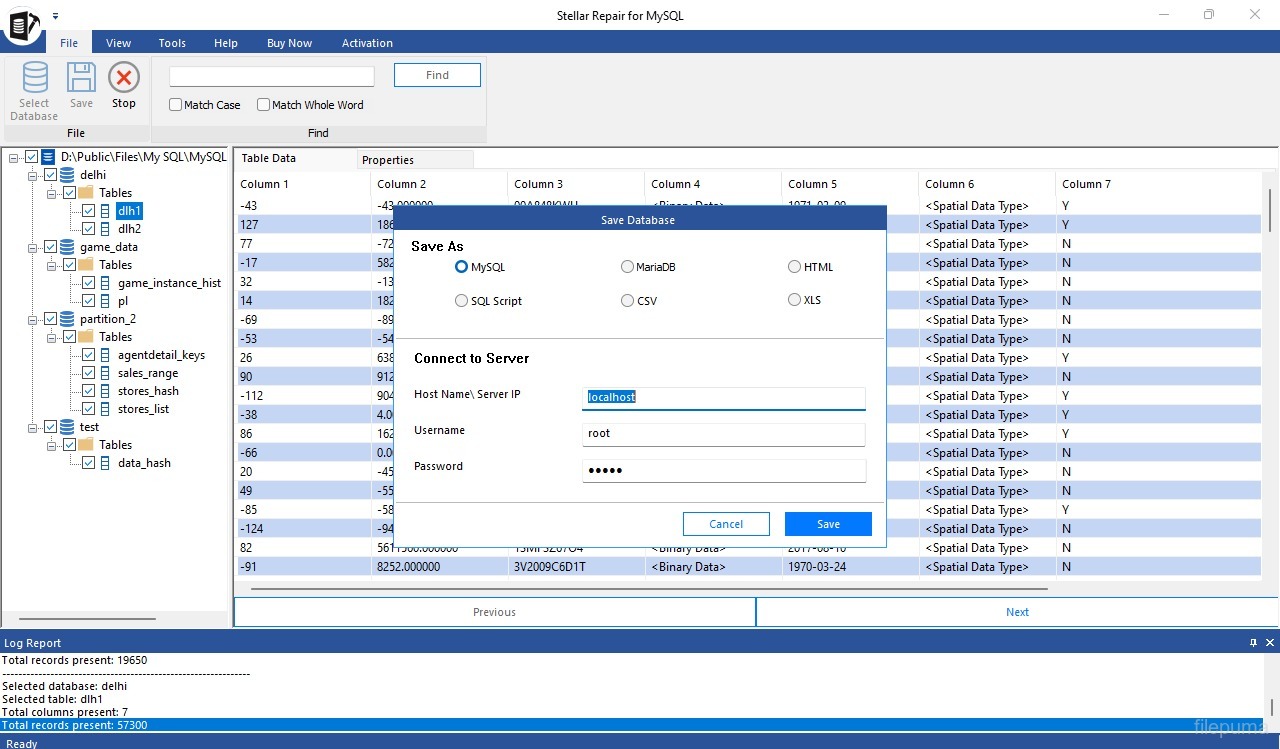Toggle the Match Whole Word checkbox
The height and width of the screenshot is (749, 1280).
coord(264,105)
